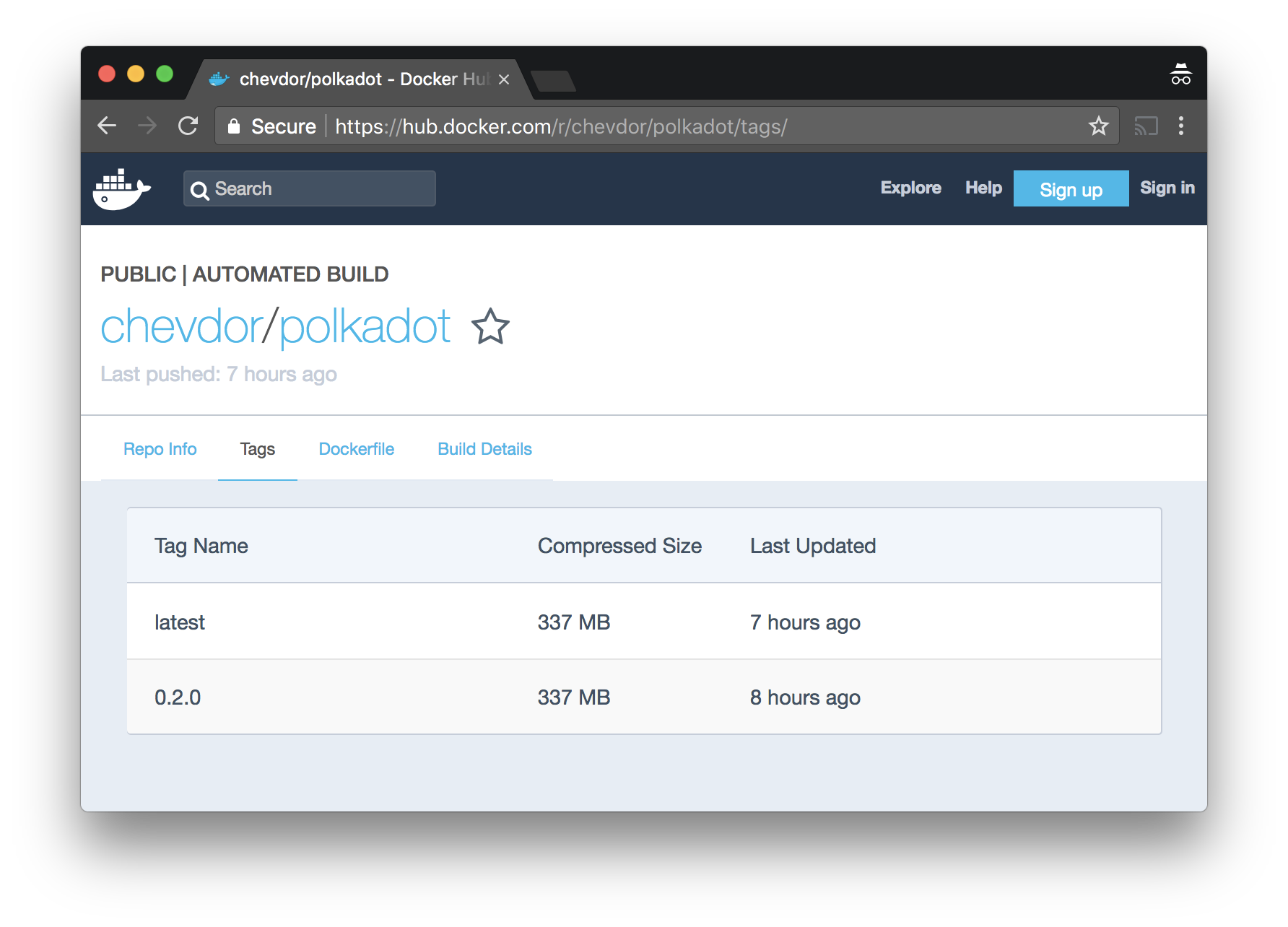
Task: Click the Docker Hub search field
Action: point(310,188)
